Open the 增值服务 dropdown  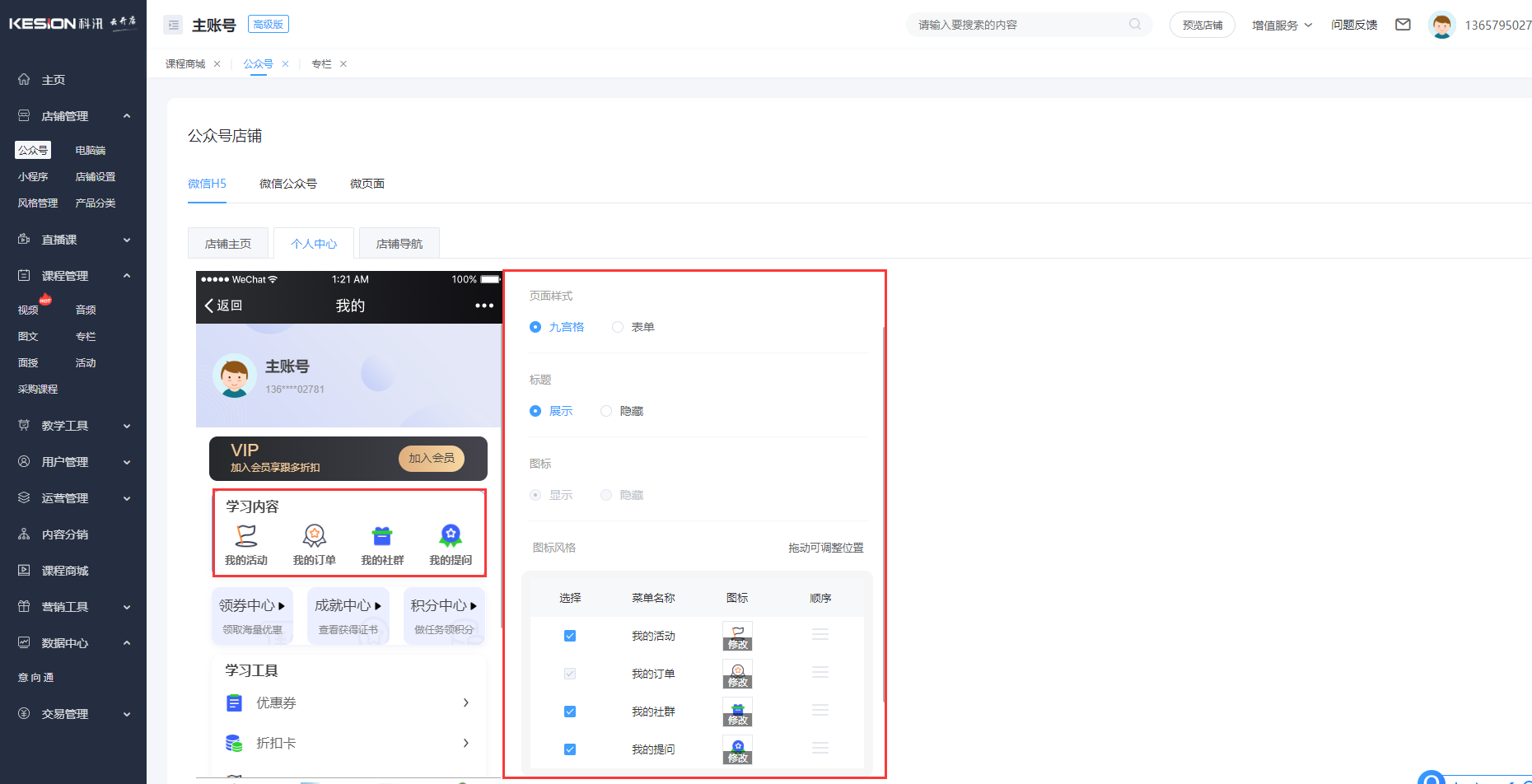click(x=1282, y=25)
